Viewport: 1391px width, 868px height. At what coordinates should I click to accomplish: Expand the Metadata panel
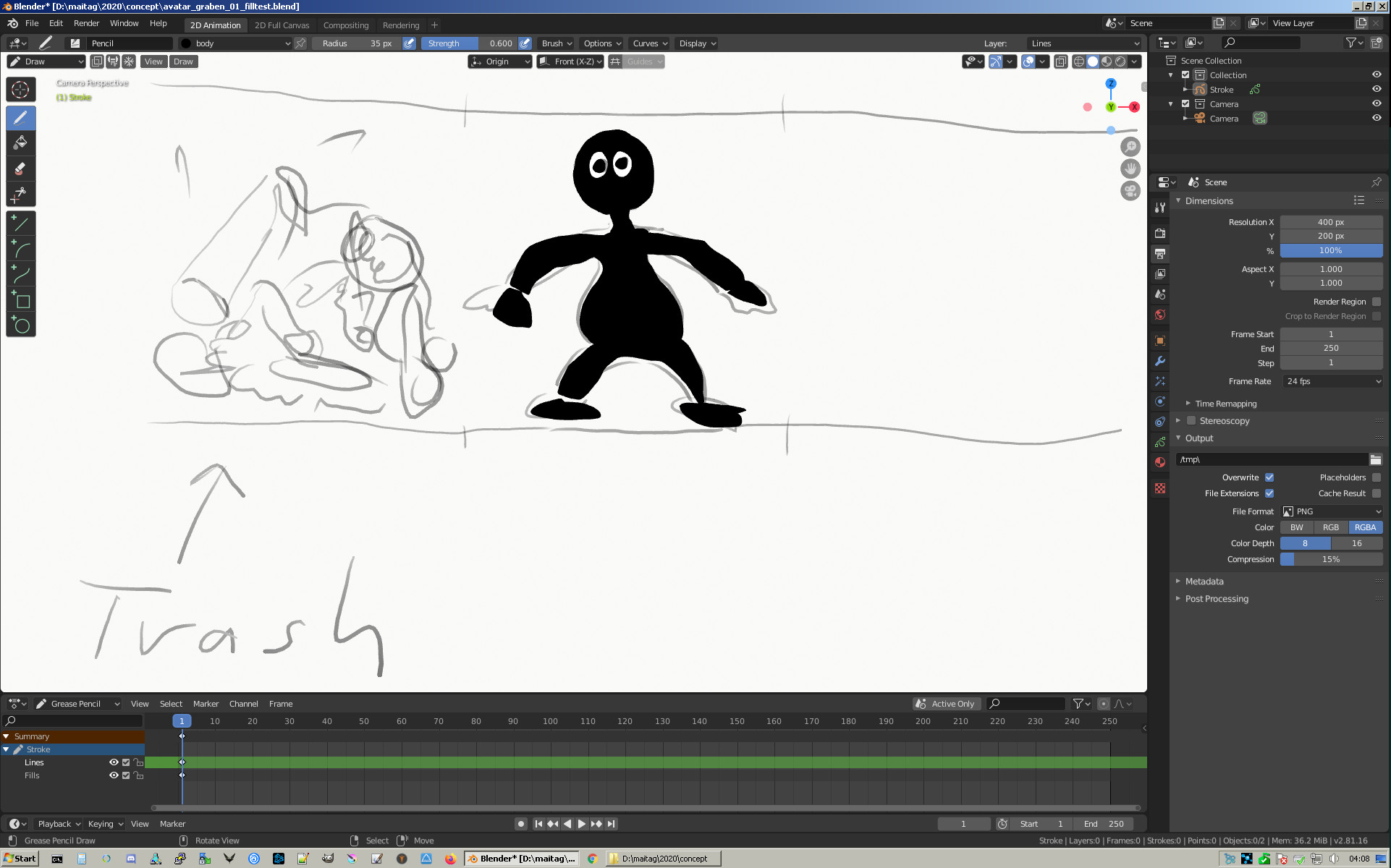pyautogui.click(x=1204, y=582)
